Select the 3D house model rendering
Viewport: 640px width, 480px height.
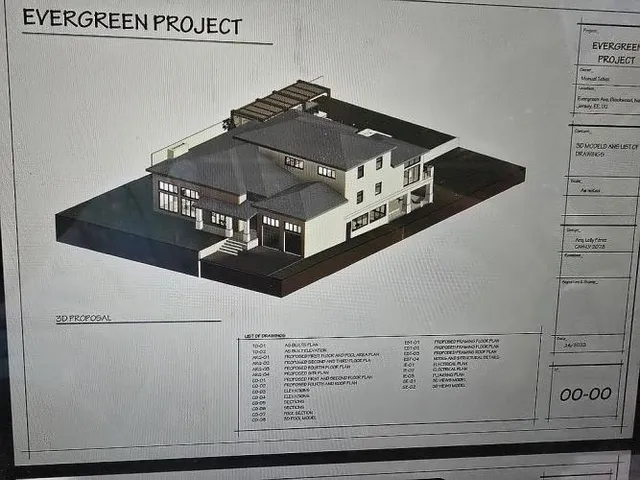[290, 190]
